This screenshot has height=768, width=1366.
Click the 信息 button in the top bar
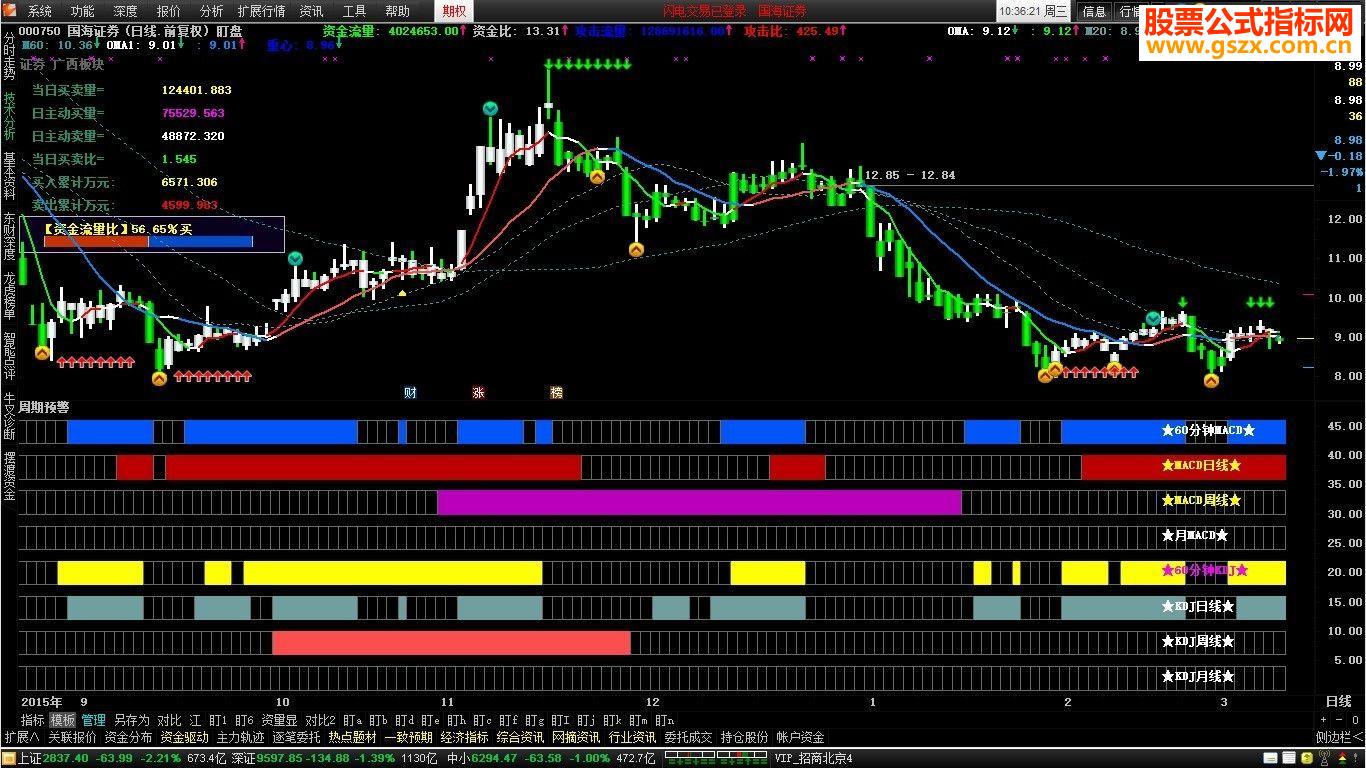click(1095, 11)
